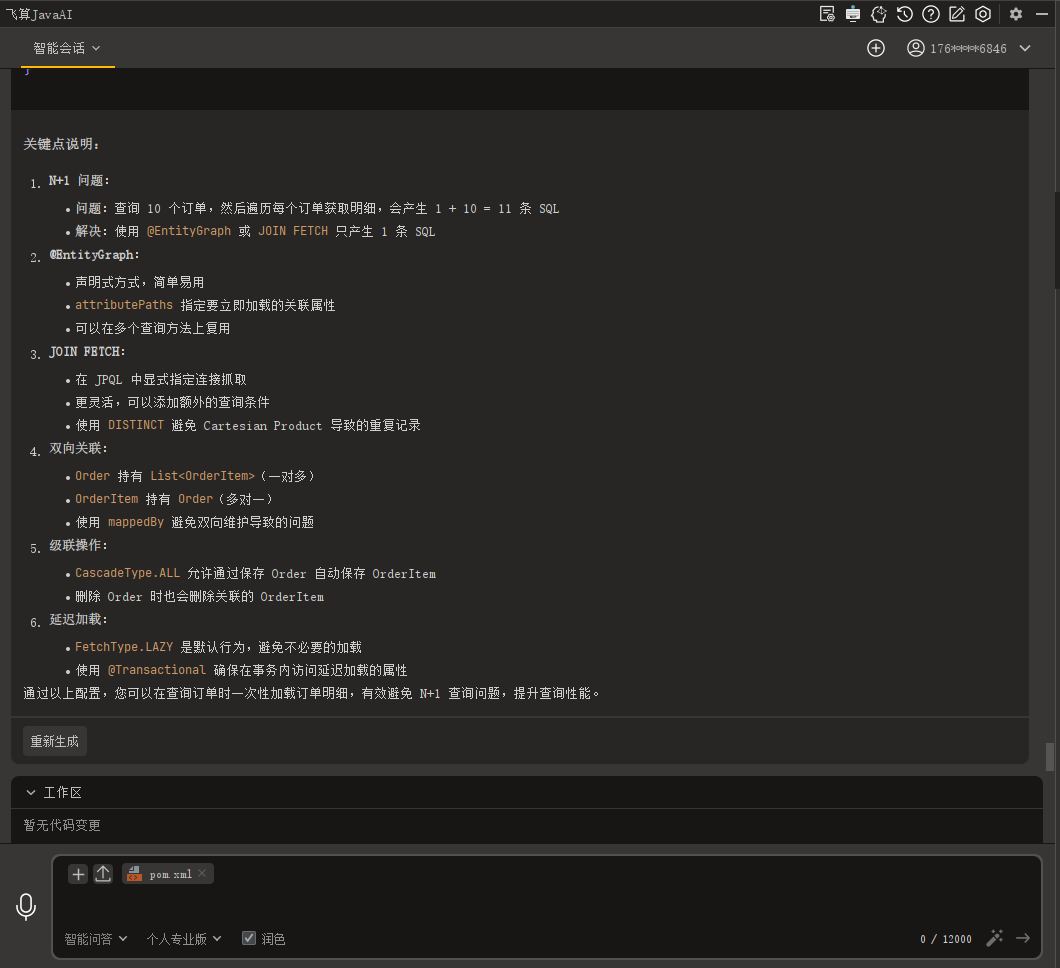Image resolution: width=1060 pixels, height=968 pixels.
Task: Open the 个人专业版 edition dropdown
Action: (184, 938)
